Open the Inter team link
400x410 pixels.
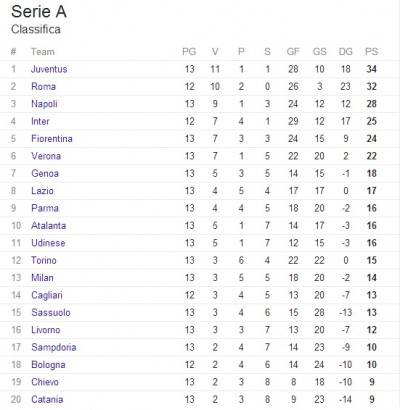tap(40, 121)
